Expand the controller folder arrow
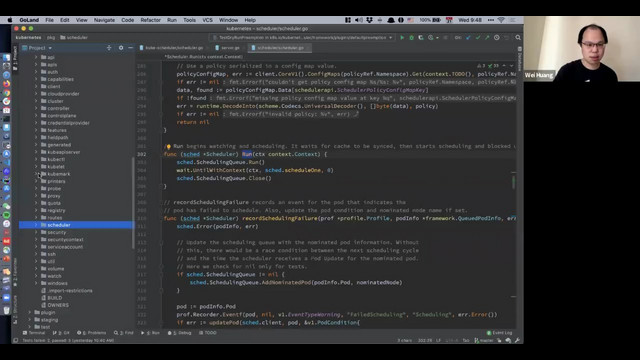 click(36, 109)
